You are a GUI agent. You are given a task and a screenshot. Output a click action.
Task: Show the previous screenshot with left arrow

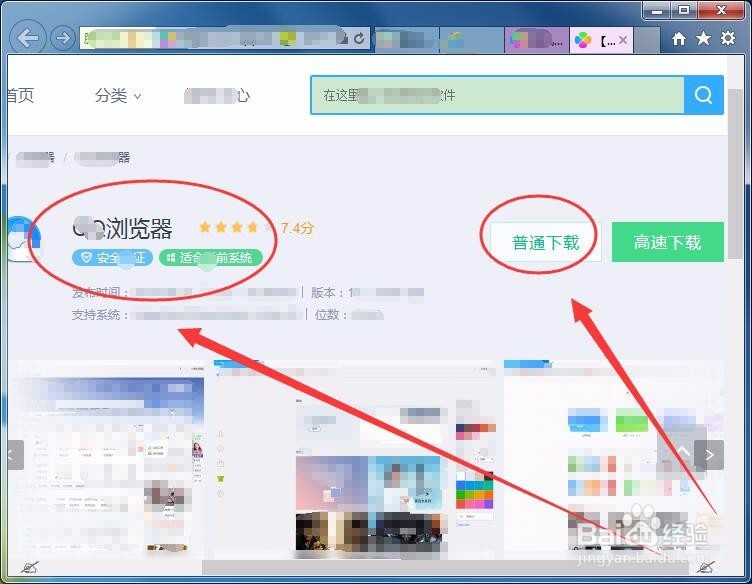pyautogui.click(x=15, y=455)
